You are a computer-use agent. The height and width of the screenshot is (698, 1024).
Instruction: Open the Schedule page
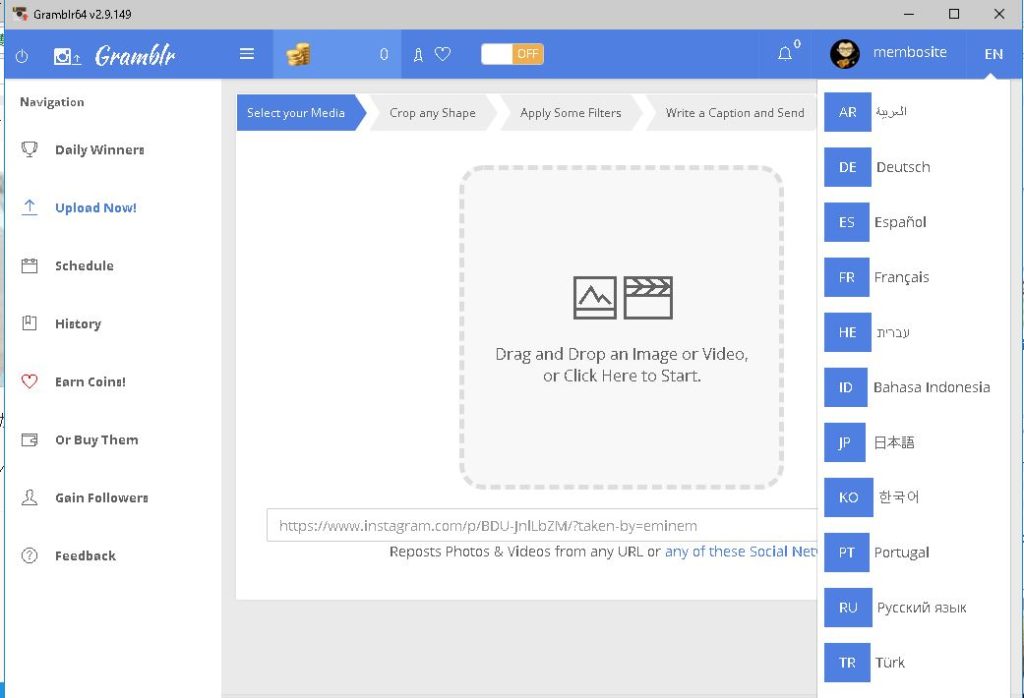(x=84, y=266)
